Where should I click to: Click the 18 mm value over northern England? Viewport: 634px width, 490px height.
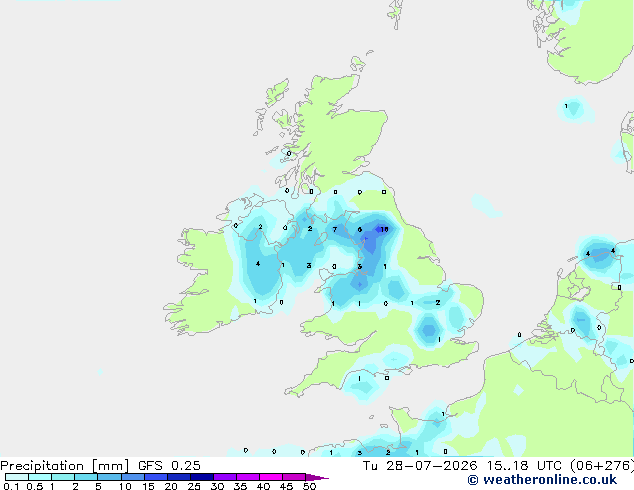click(384, 229)
